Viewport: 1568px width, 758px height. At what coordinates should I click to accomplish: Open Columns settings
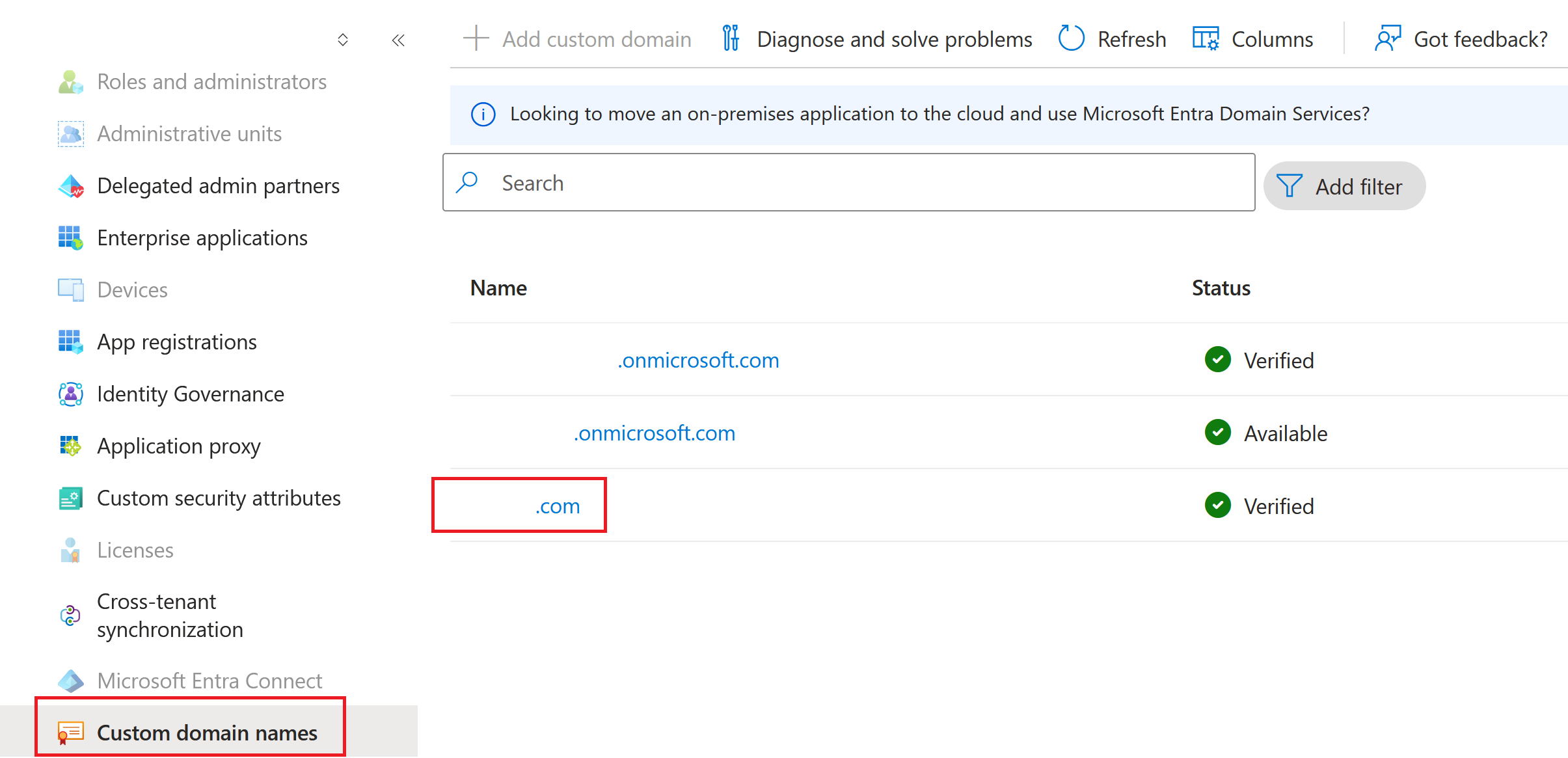[x=1253, y=39]
